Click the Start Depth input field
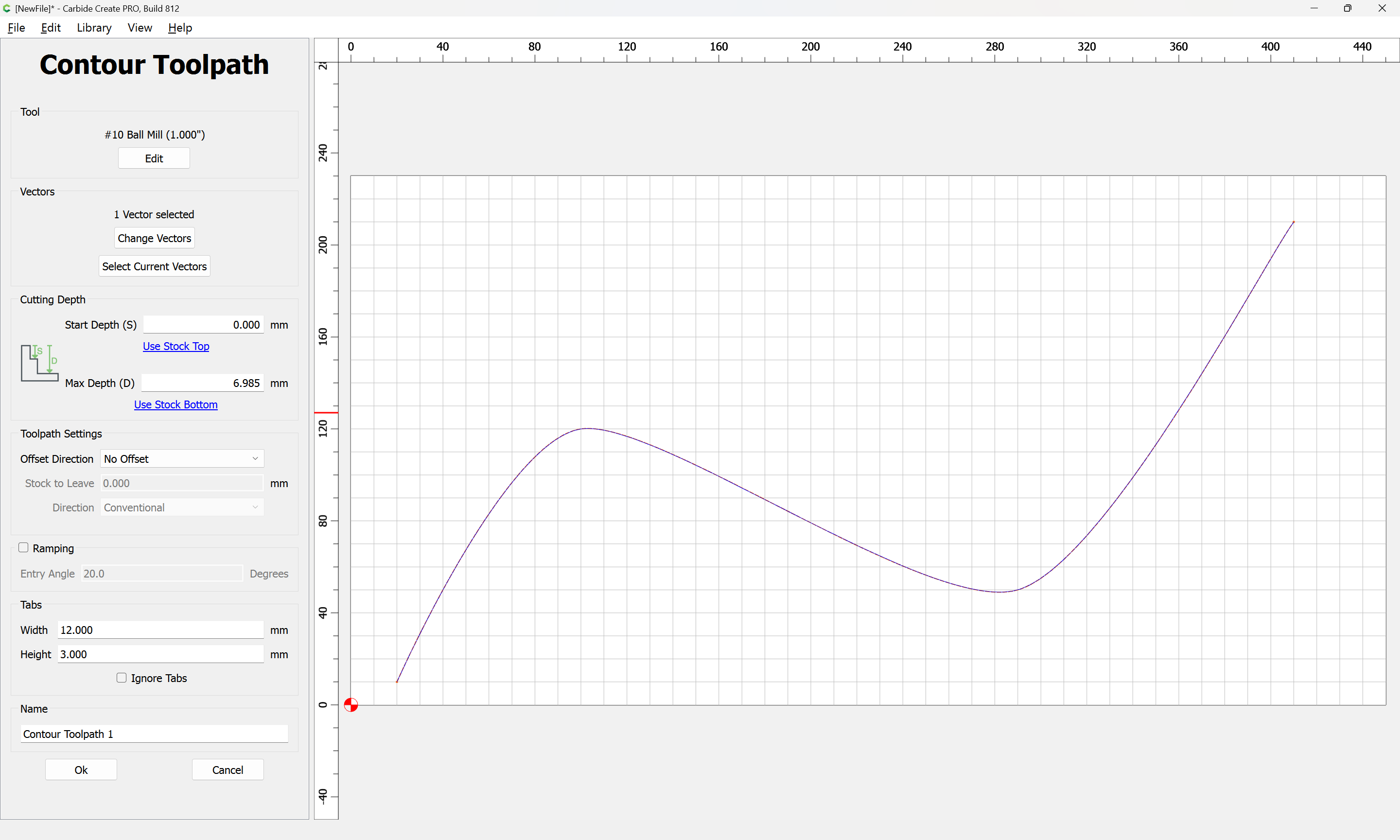Screen dimensions: 1400x840 pos(204,324)
